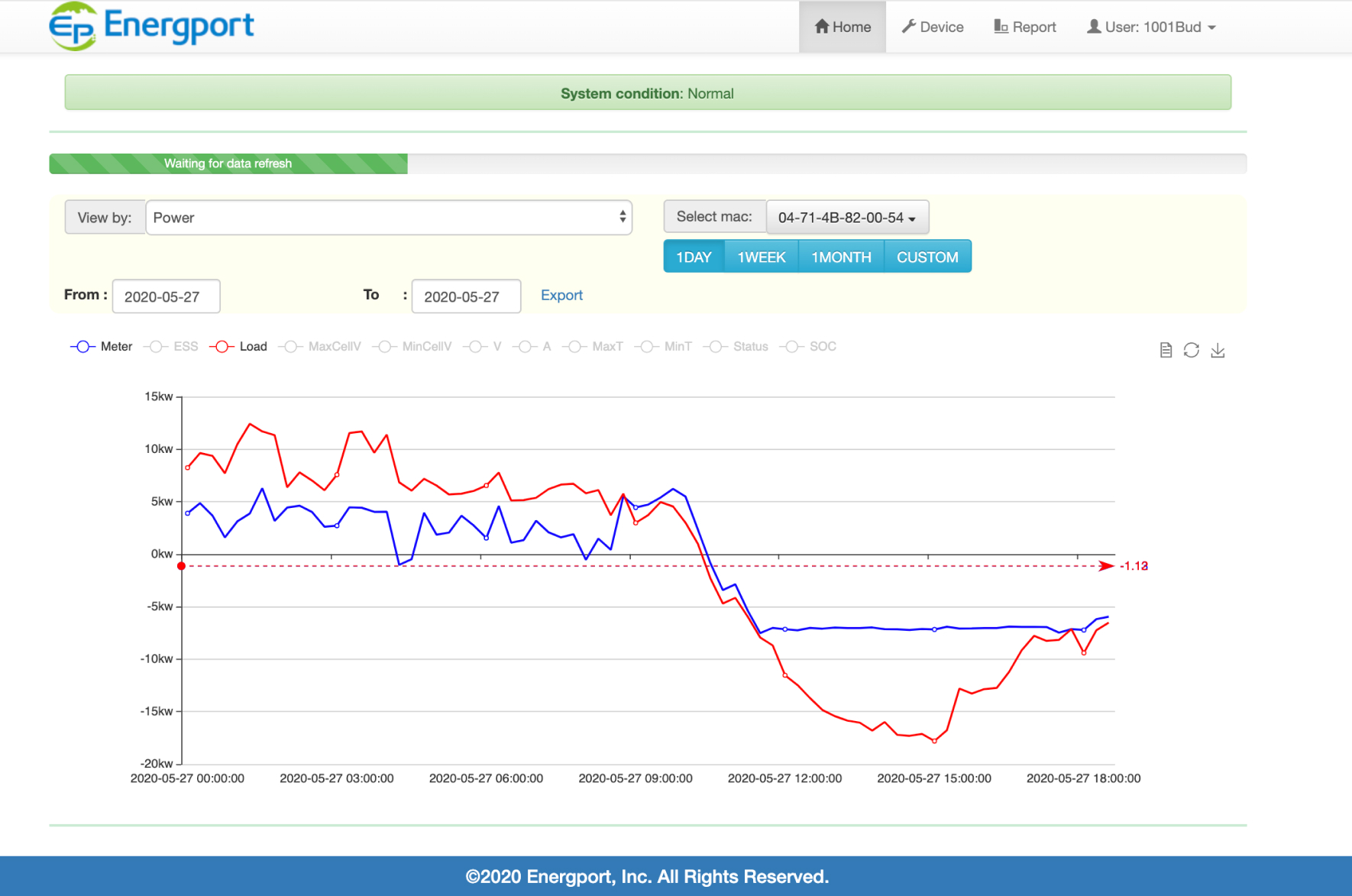The image size is (1352, 896).
Task: Open the View by Power dropdown
Action: pyautogui.click(x=389, y=218)
